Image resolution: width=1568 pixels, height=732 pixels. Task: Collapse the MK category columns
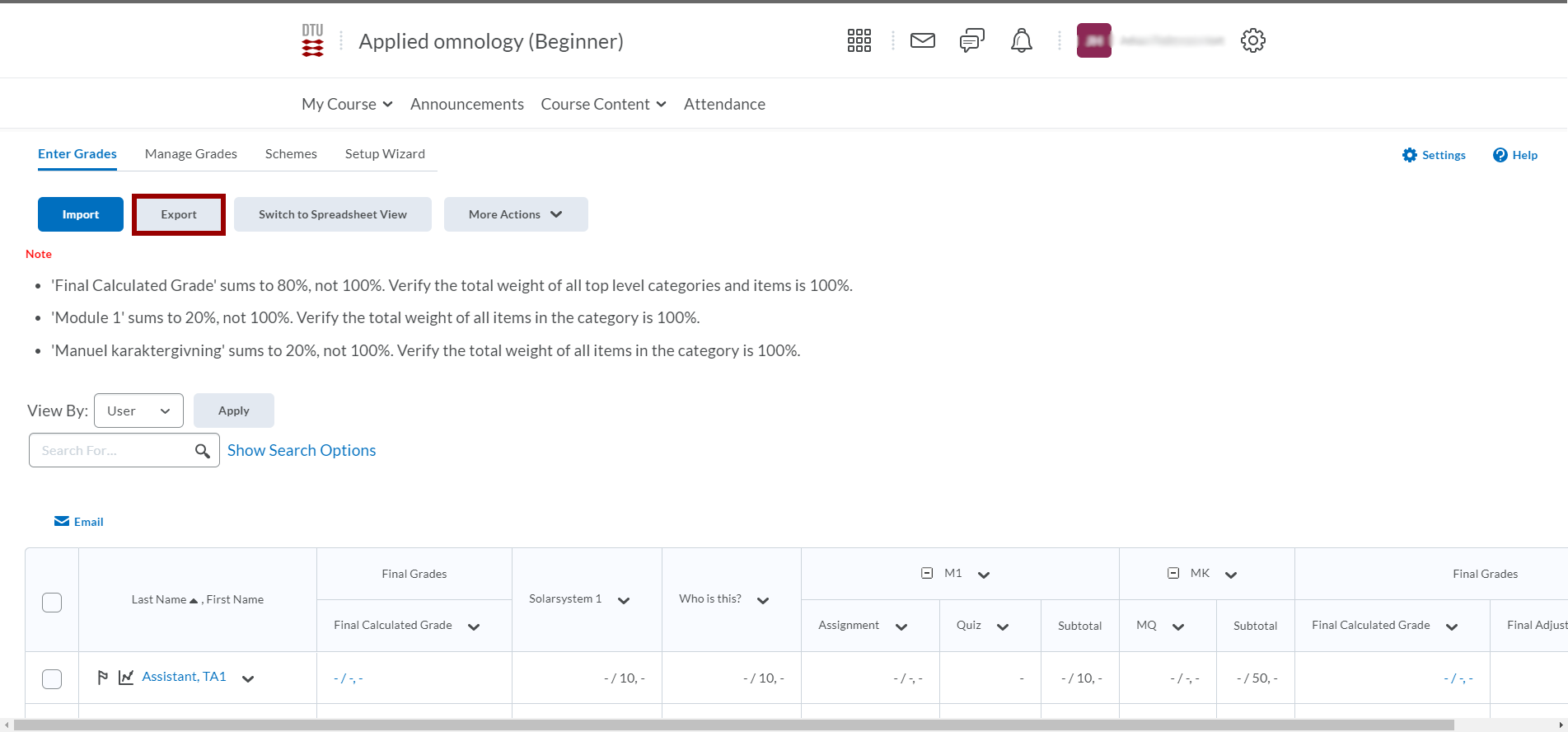(1173, 573)
